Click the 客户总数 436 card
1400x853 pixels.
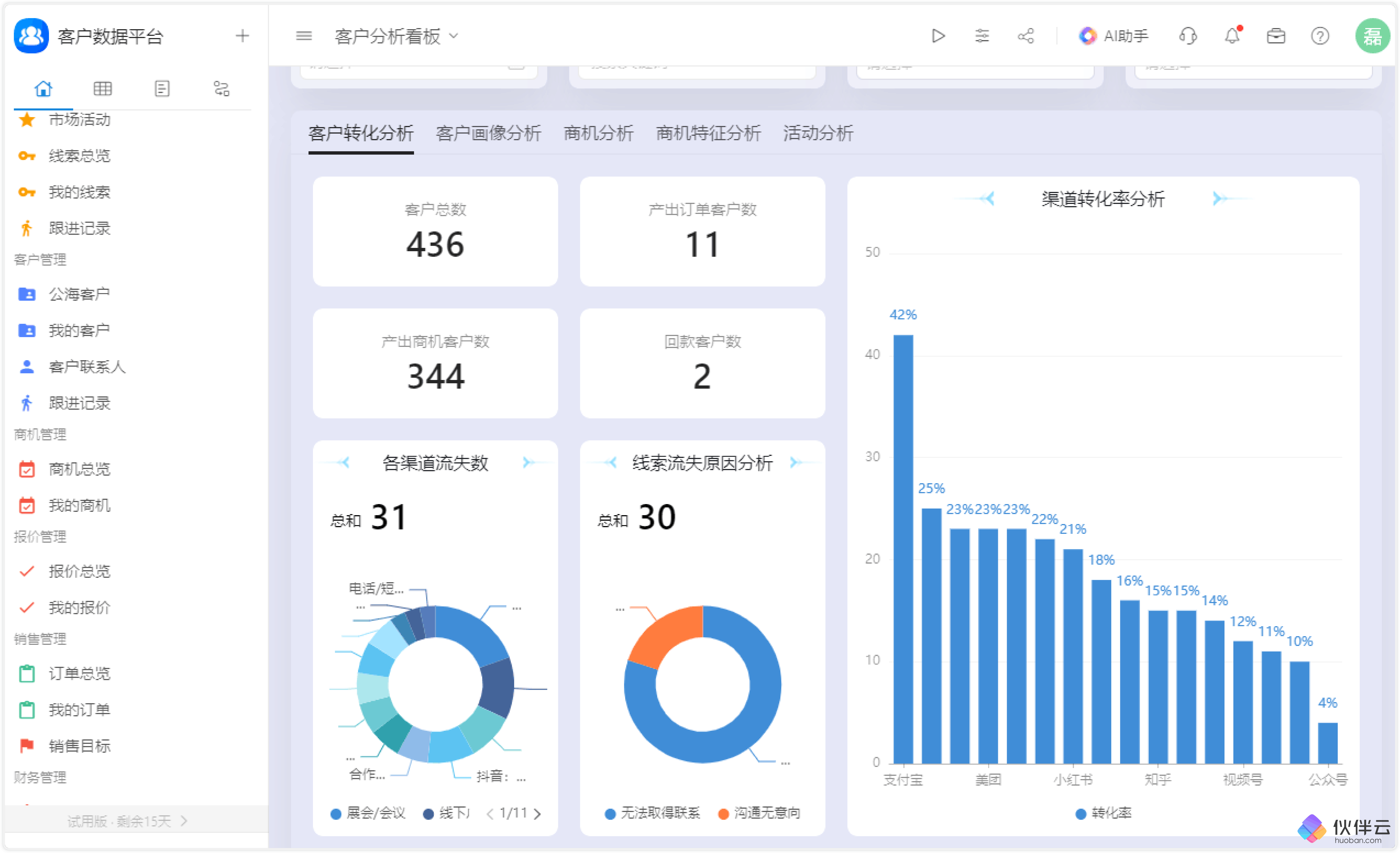click(435, 231)
